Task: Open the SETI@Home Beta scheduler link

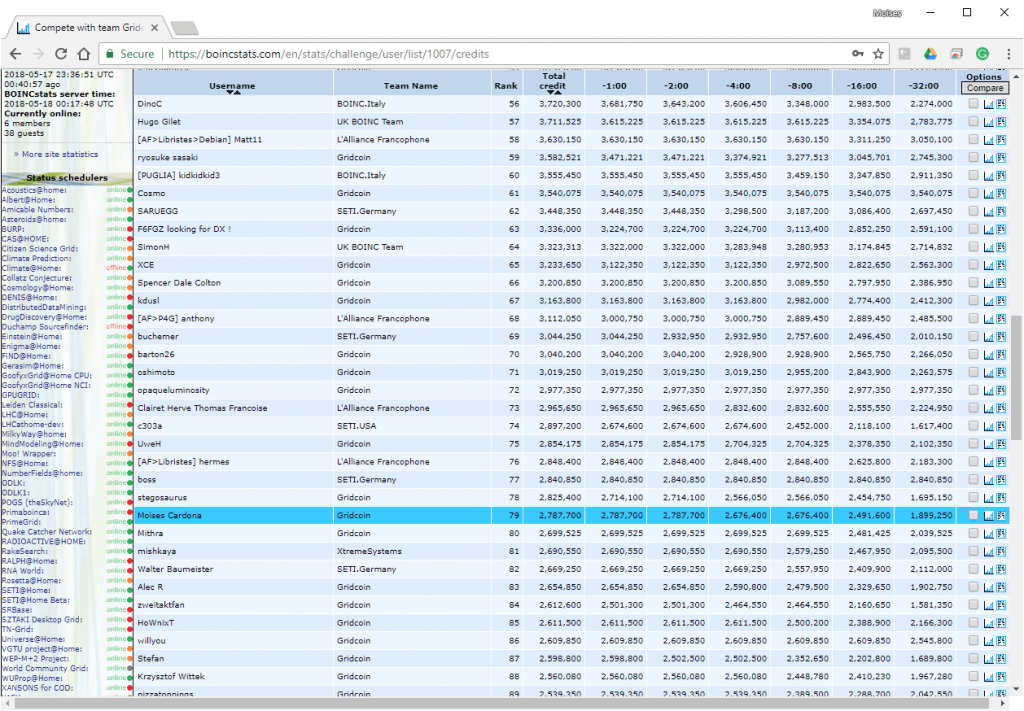Action: click(35, 600)
